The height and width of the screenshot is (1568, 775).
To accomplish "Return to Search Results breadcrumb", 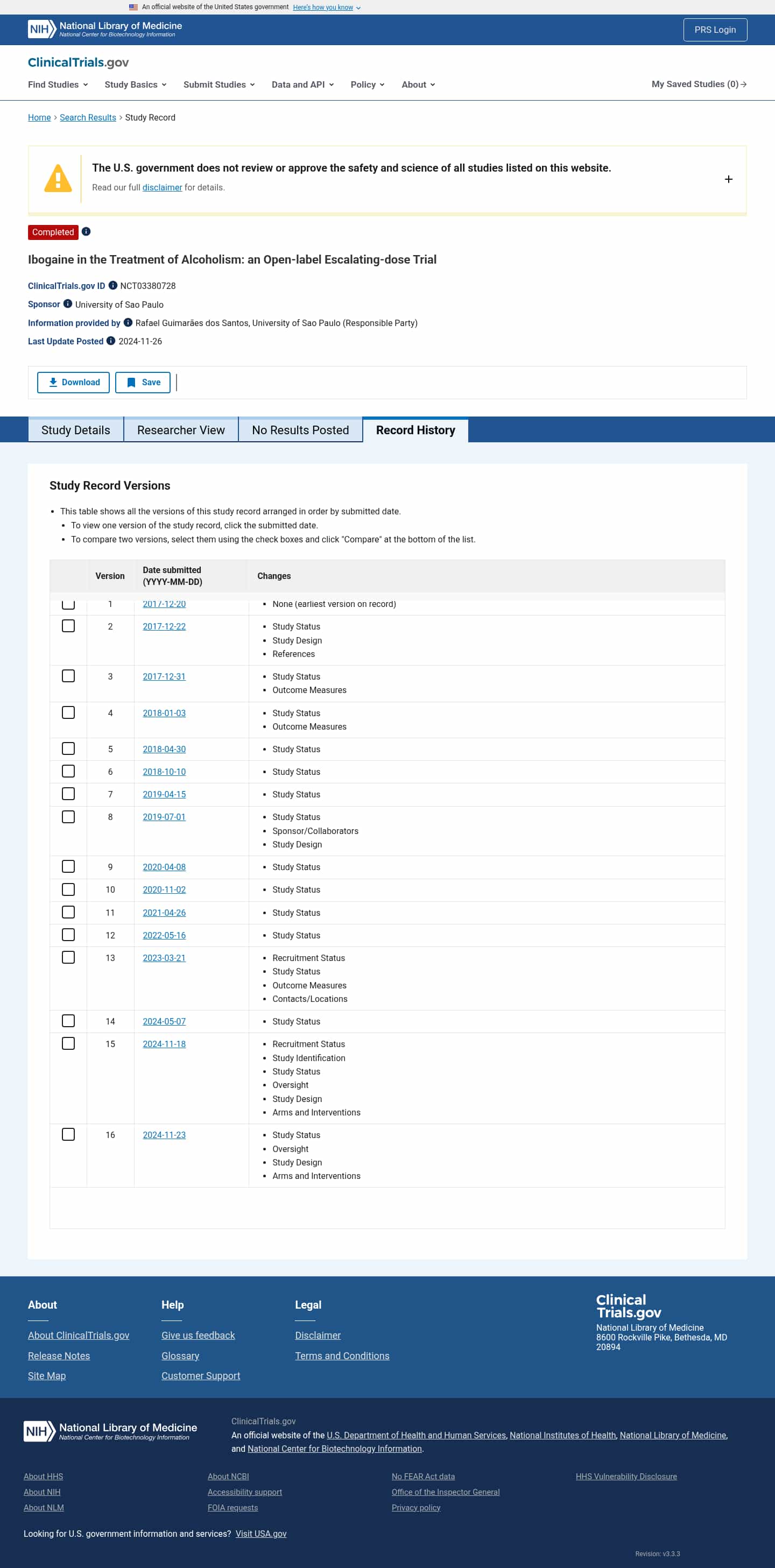I will point(88,117).
